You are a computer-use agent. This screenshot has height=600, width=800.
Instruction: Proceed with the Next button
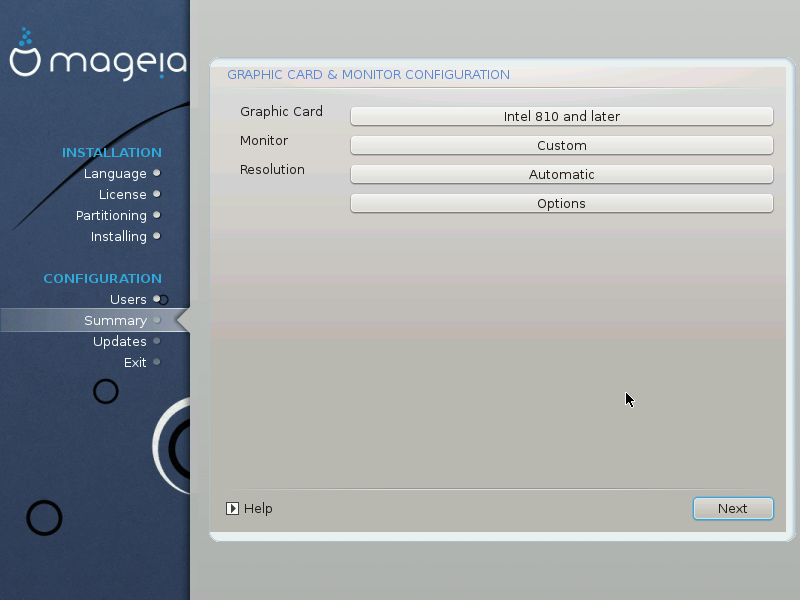pos(733,509)
